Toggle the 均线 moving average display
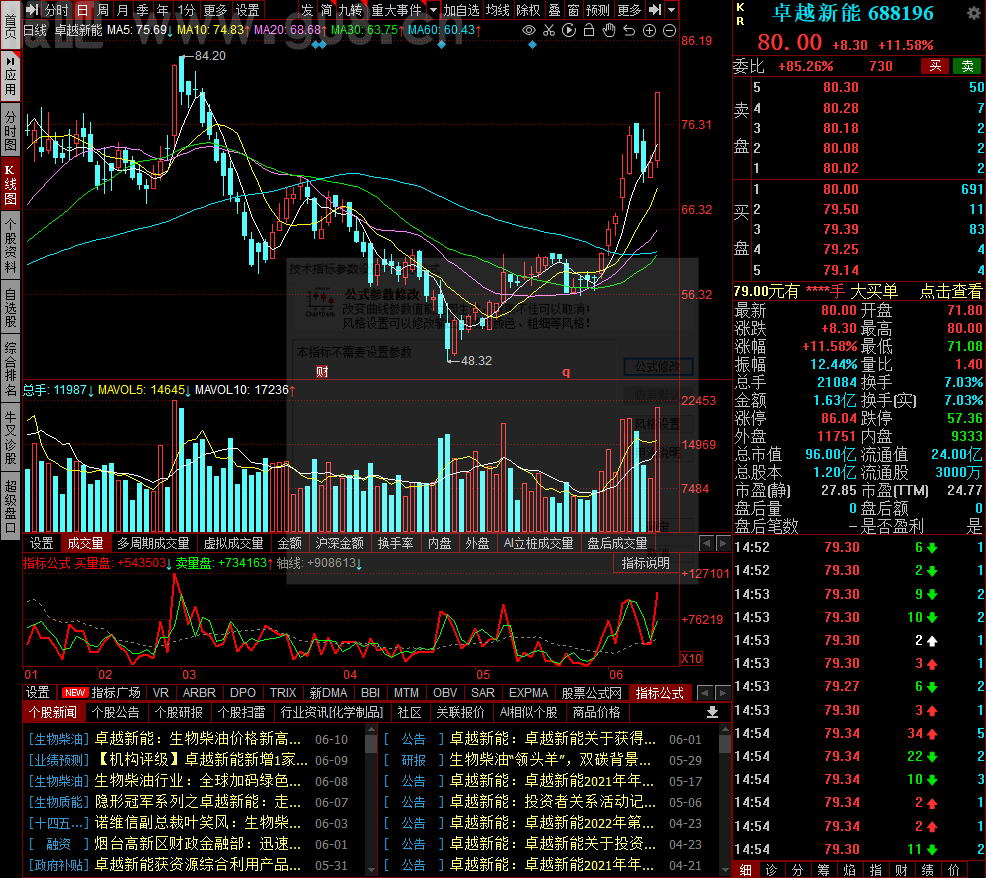 click(497, 10)
